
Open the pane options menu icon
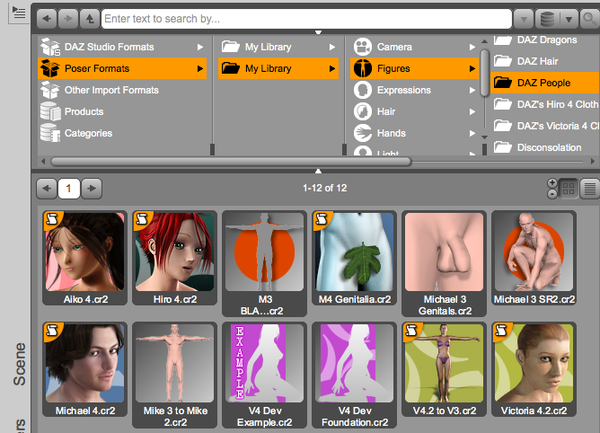coord(18,13)
